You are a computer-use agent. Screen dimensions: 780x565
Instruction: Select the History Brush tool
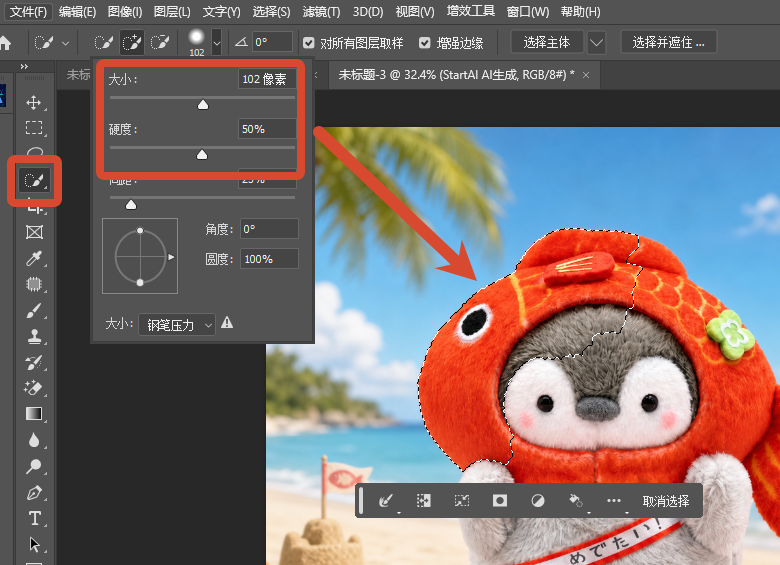coord(34,363)
